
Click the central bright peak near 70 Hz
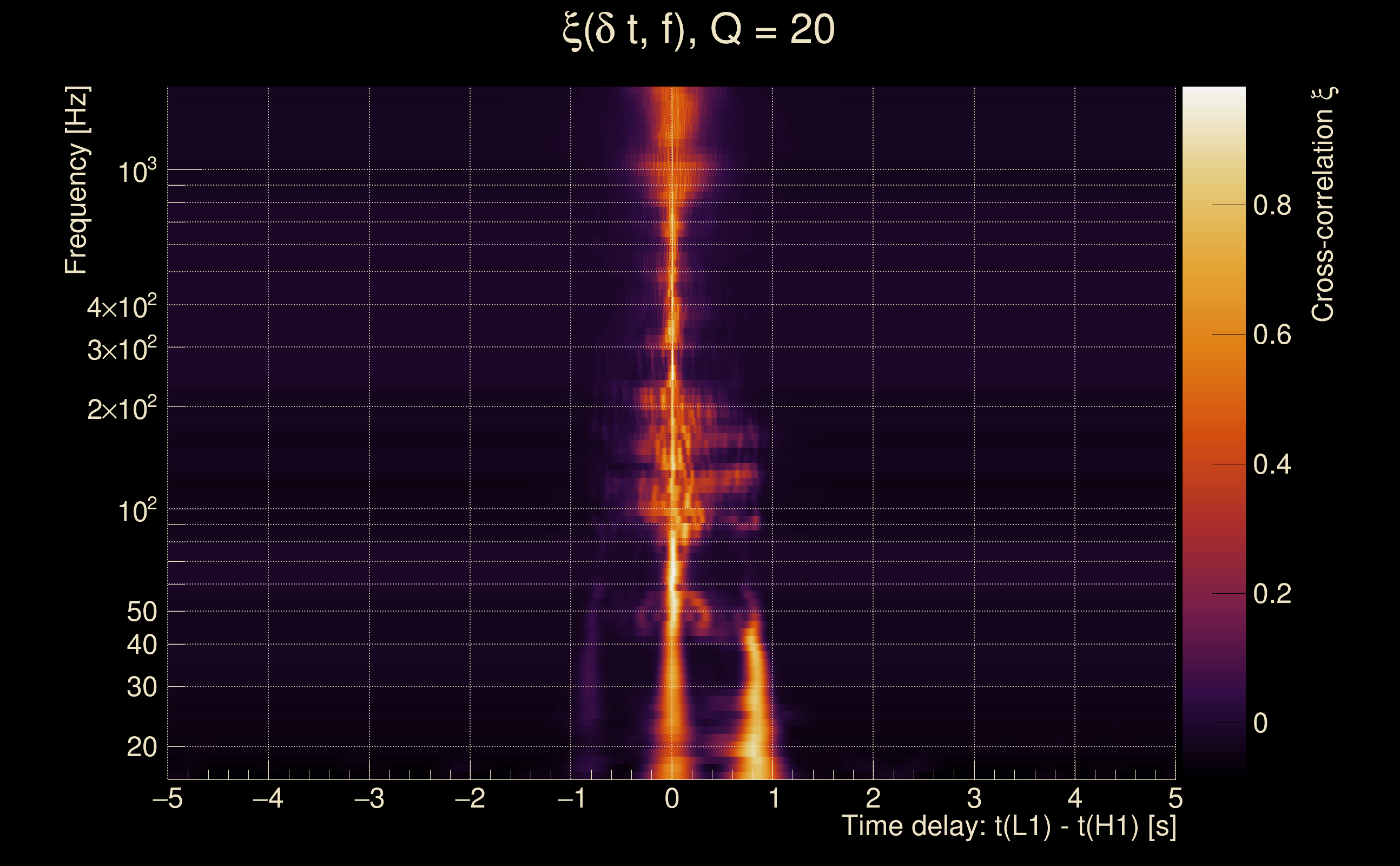673,564
